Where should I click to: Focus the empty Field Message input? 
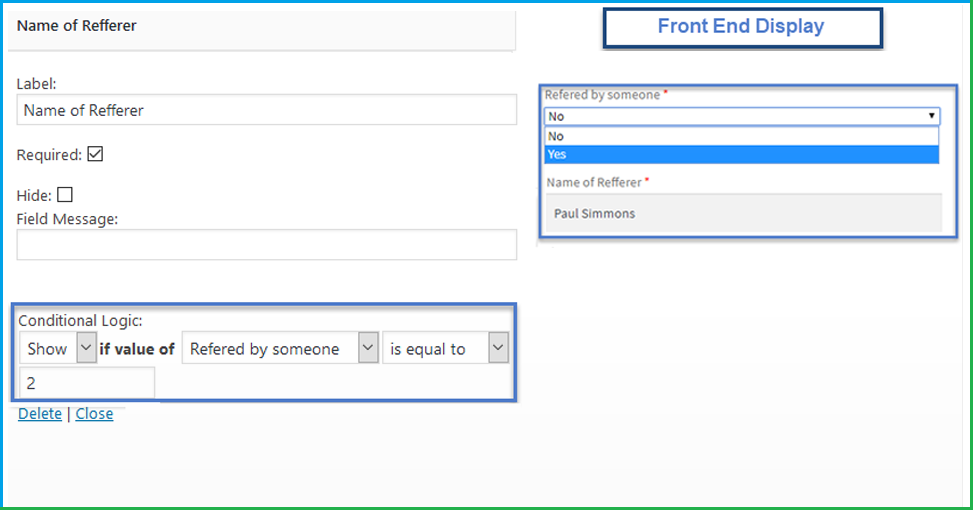pyautogui.click(x=266, y=245)
